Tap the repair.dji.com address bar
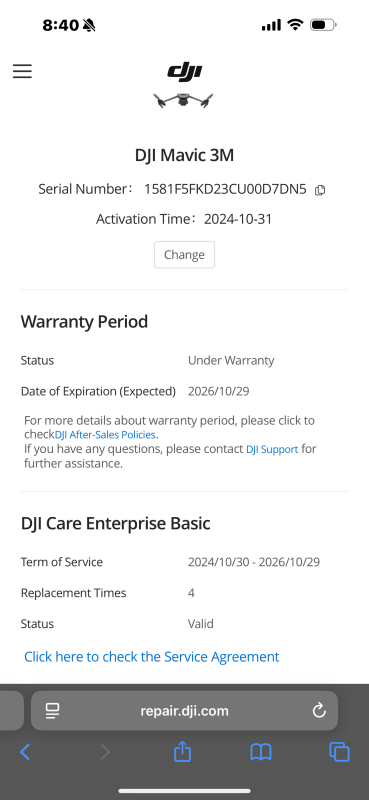Screen dimensions: 369x800 tap(184, 711)
